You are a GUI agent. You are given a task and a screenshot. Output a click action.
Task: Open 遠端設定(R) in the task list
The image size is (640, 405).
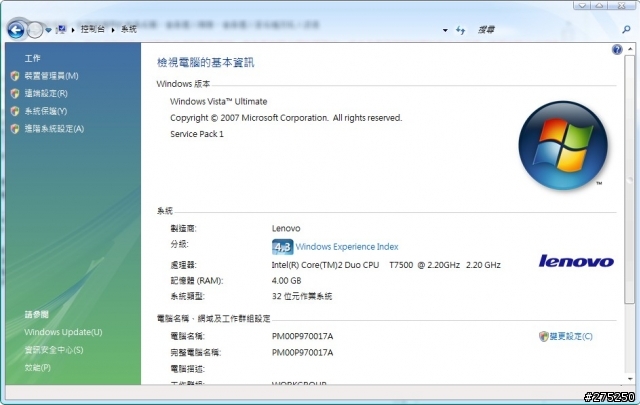coord(46,93)
